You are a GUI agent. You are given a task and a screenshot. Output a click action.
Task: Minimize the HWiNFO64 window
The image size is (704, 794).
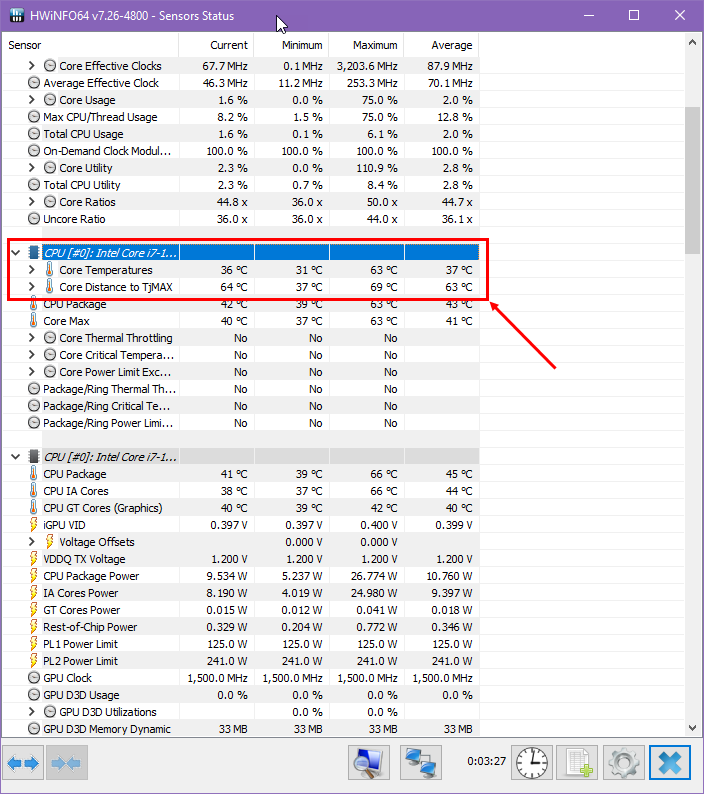click(589, 15)
